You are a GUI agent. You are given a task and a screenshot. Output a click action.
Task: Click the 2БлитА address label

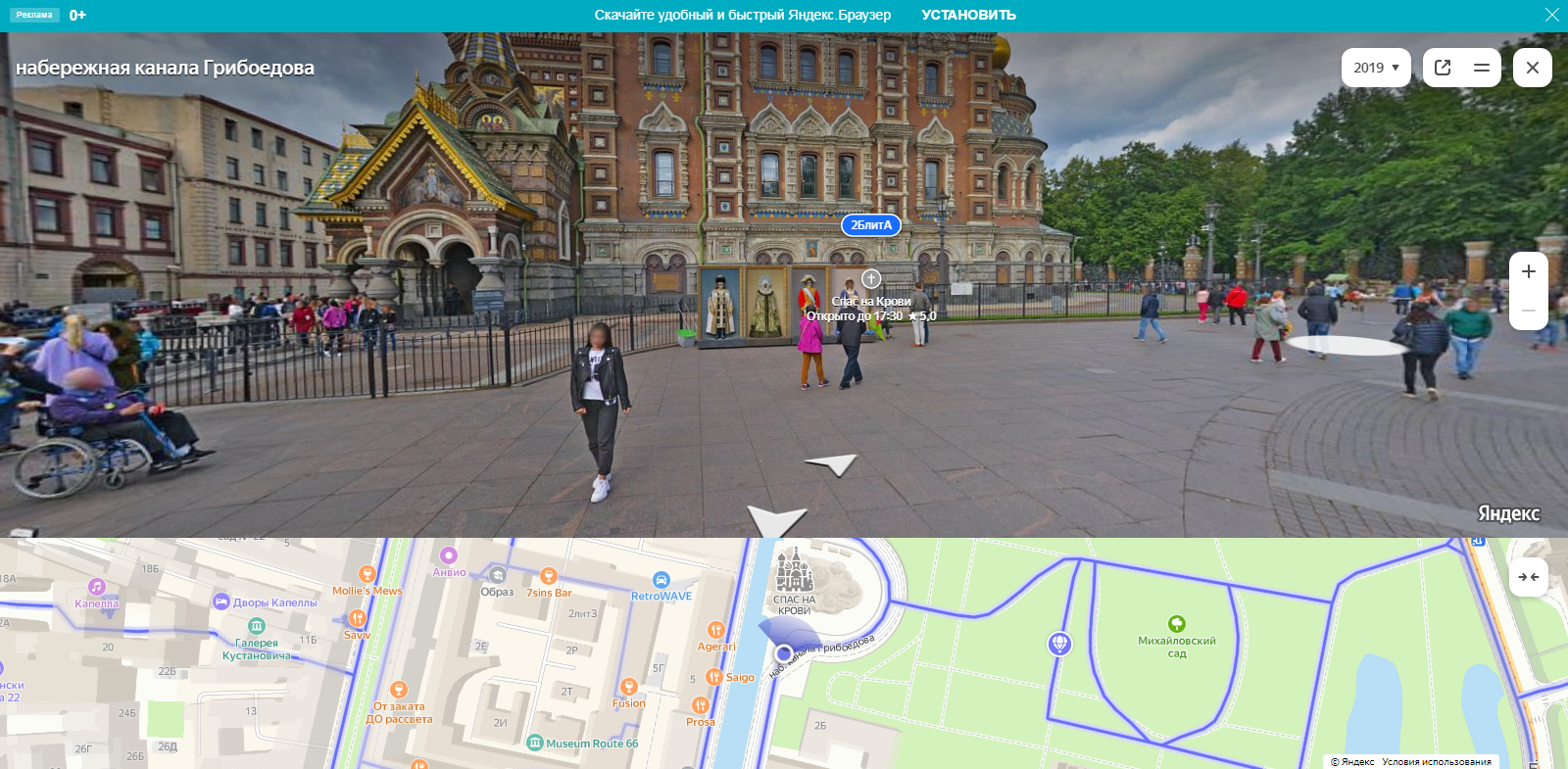pyautogui.click(x=870, y=225)
